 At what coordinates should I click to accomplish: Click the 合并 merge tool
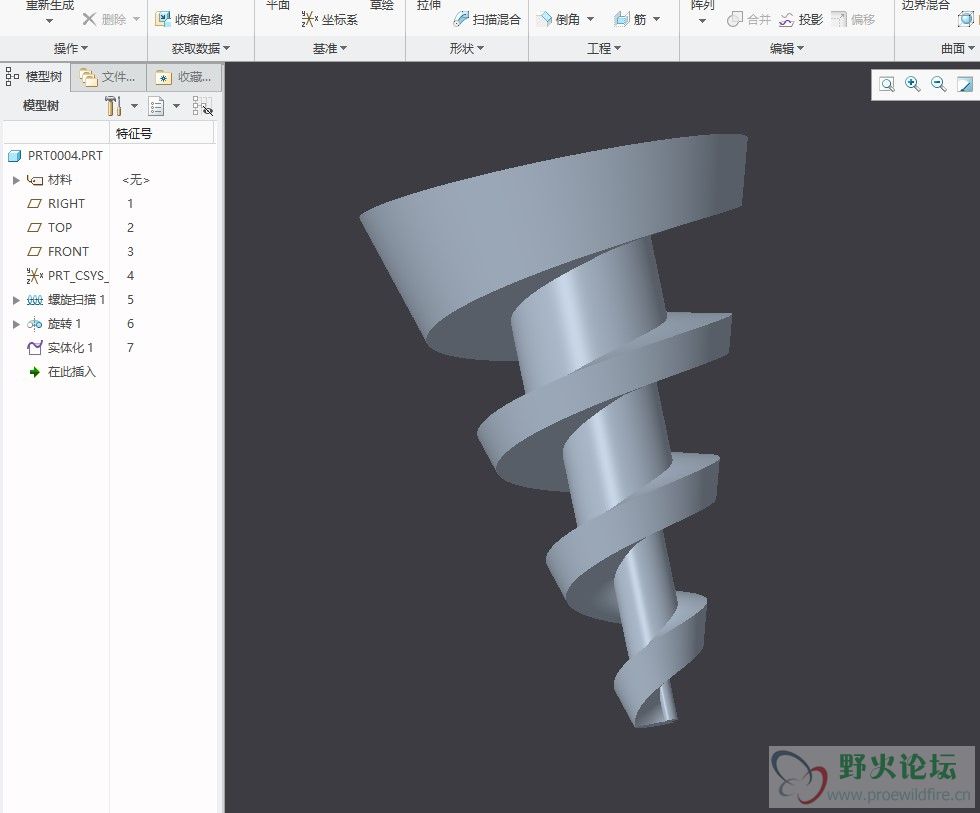pyautogui.click(x=748, y=19)
